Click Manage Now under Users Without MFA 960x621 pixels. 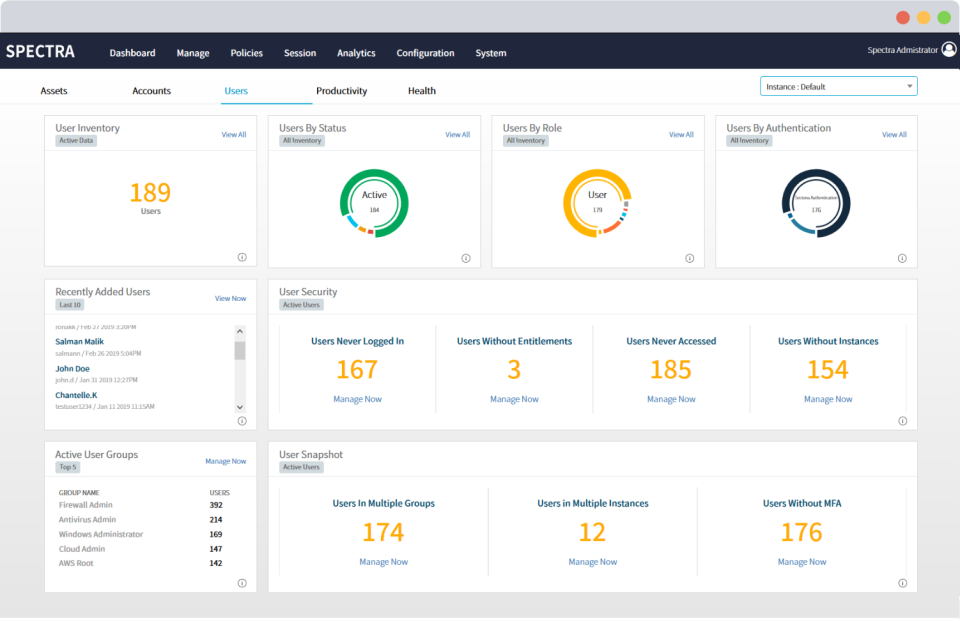[x=802, y=561]
